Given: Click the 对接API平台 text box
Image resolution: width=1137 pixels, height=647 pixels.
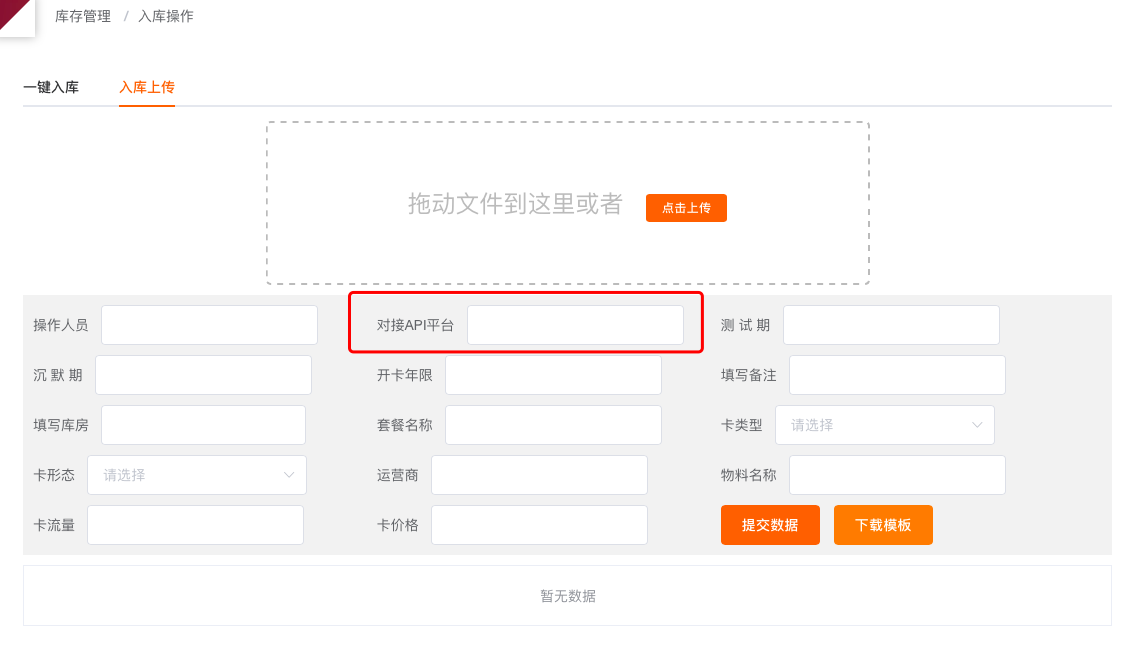Looking at the screenshot, I should [575, 325].
